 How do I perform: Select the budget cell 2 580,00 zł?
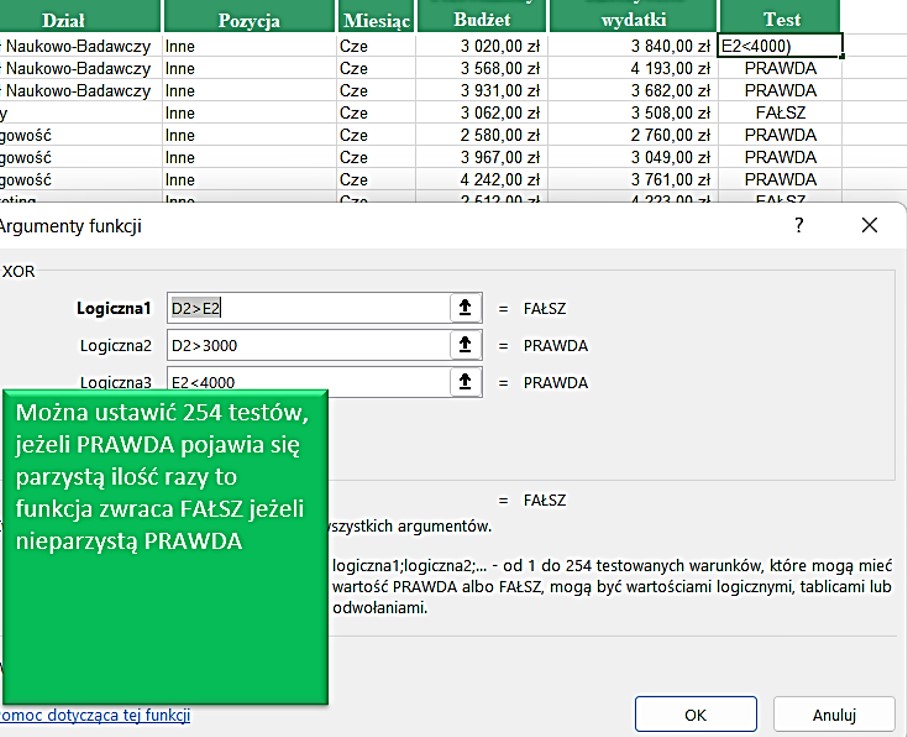(481, 135)
